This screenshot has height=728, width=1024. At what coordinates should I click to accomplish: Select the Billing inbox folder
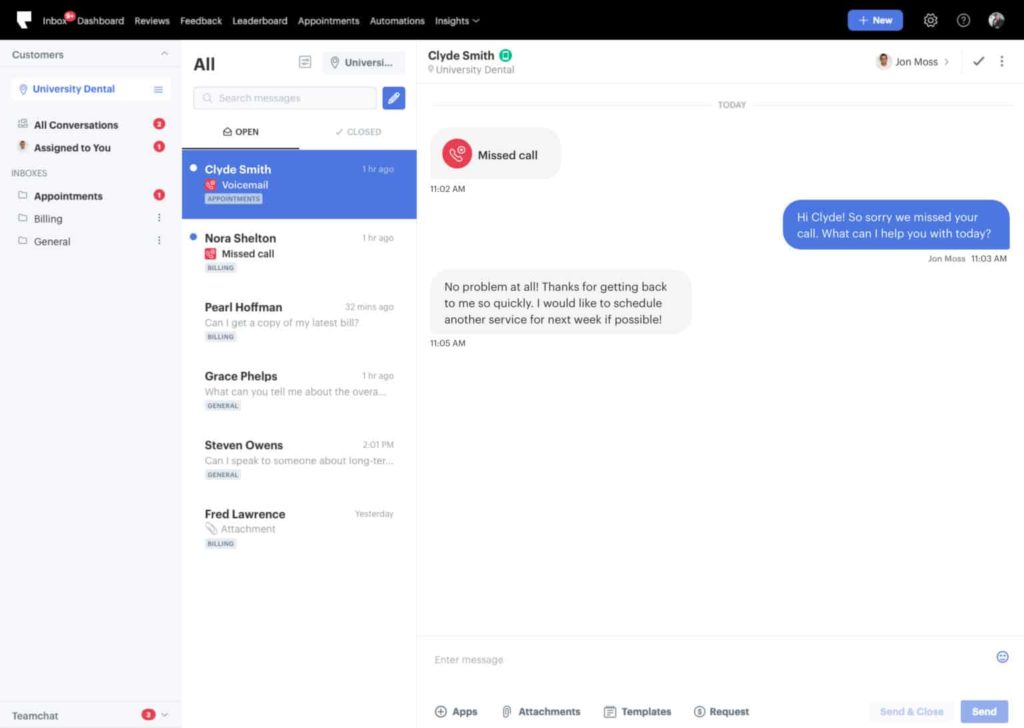click(x=48, y=218)
